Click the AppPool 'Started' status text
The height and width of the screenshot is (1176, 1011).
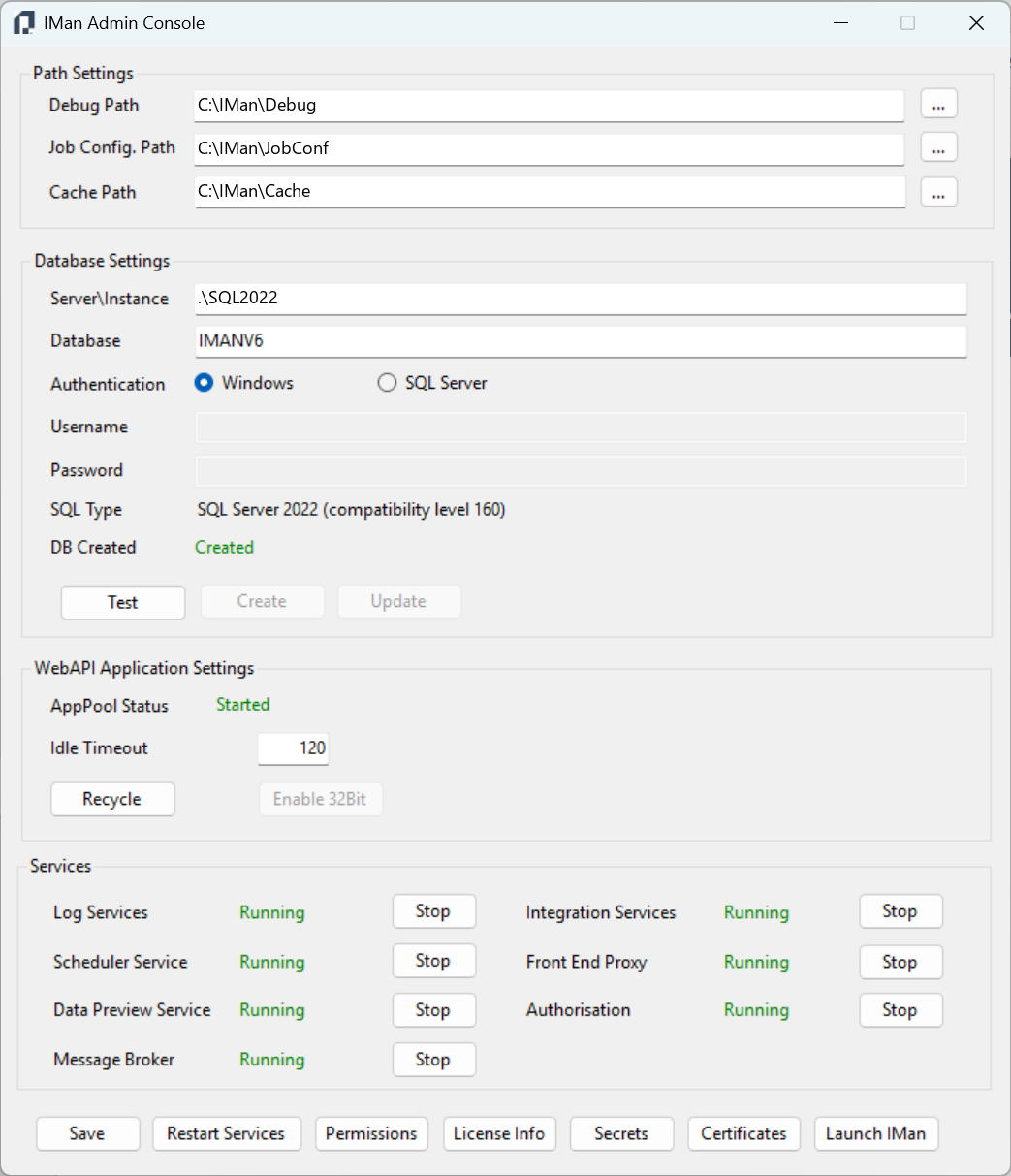click(243, 705)
